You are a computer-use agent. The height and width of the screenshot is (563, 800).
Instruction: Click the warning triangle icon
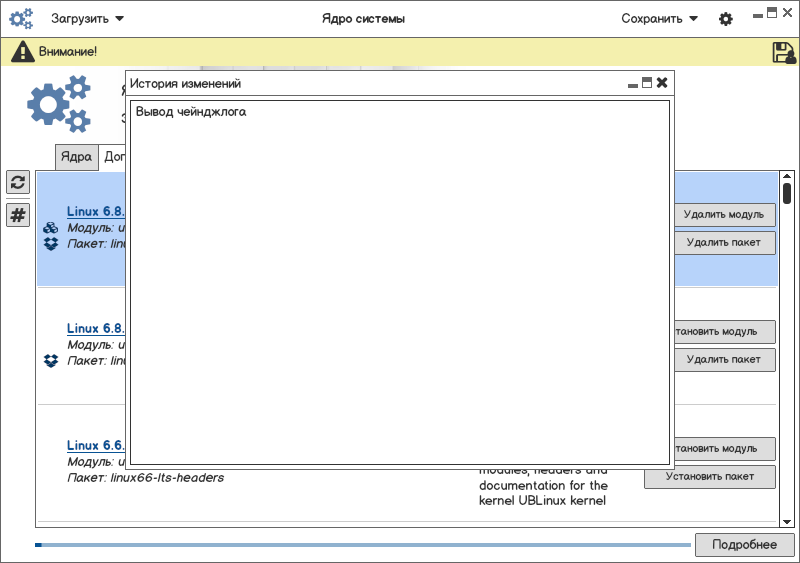pyautogui.click(x=22, y=52)
